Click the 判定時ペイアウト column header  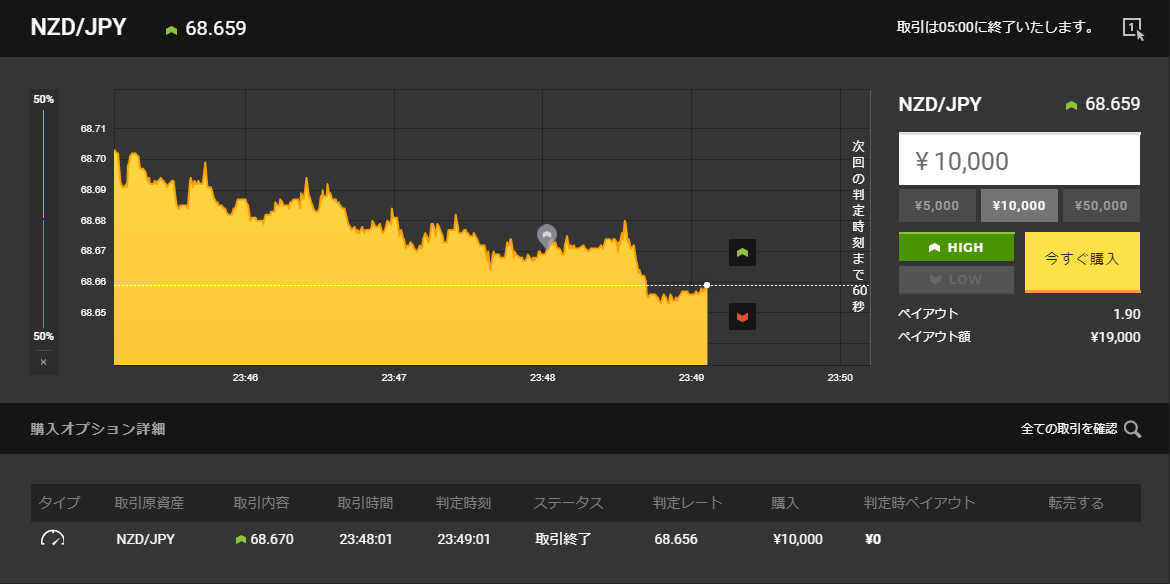click(919, 503)
